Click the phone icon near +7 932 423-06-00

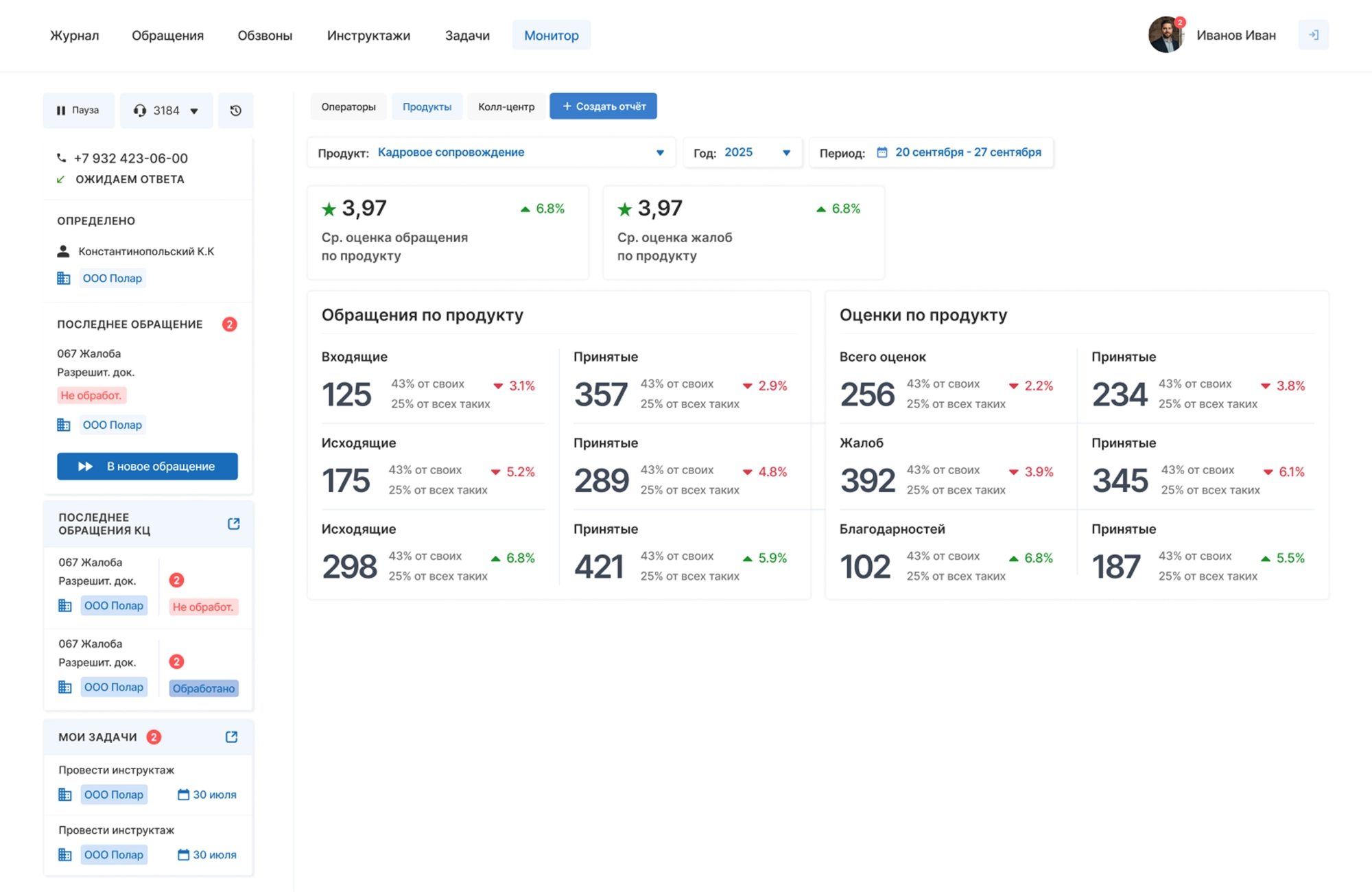point(61,158)
